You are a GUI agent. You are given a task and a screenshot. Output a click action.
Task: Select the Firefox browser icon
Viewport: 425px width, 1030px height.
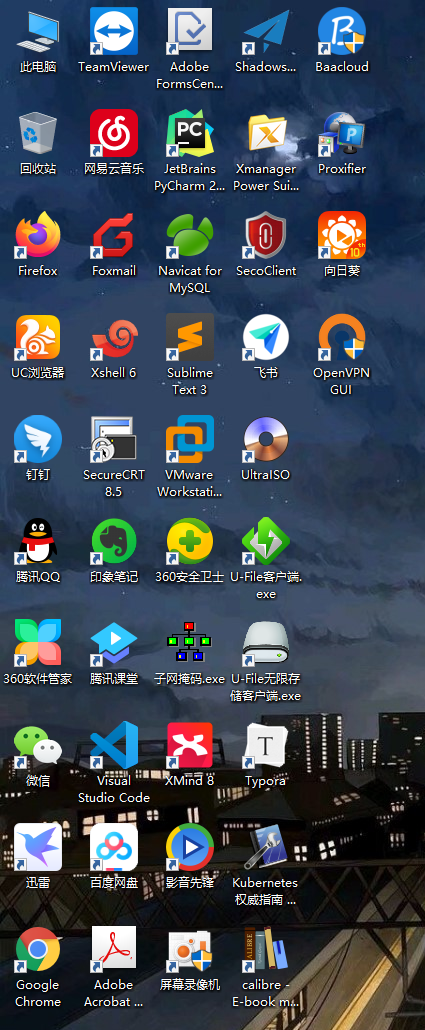click(38, 235)
